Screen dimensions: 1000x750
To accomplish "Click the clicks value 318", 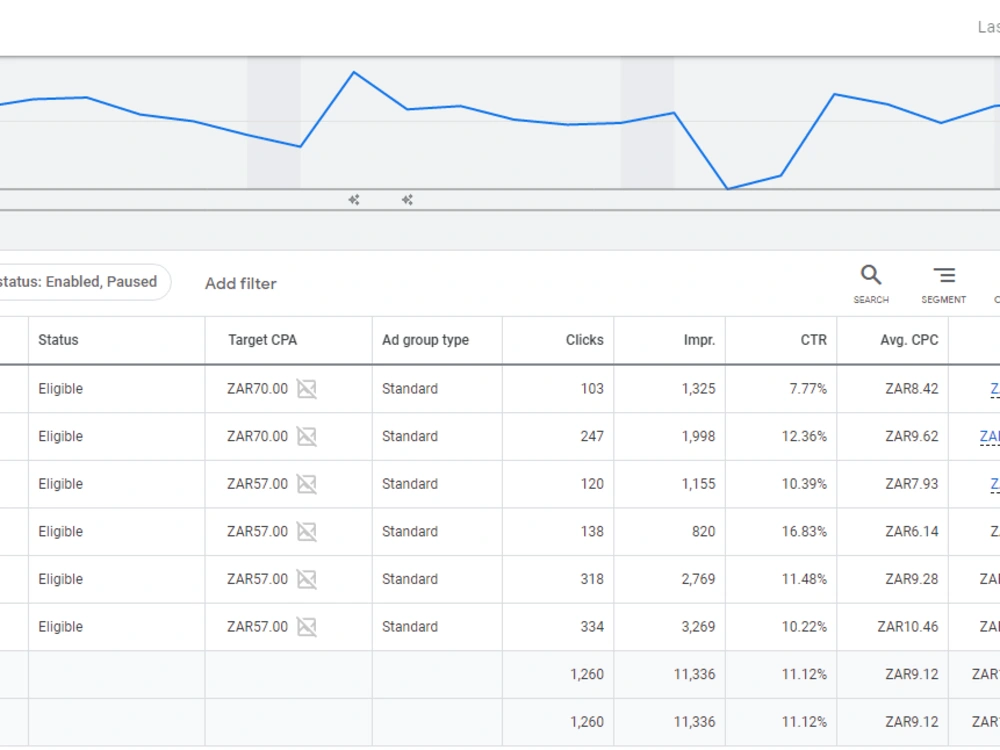I will tap(592, 579).
